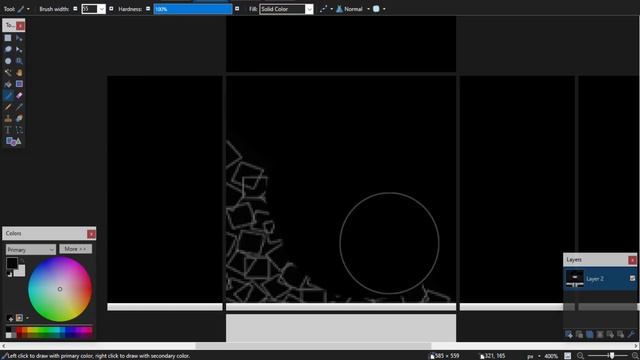Open the Brush width dropdown arrow

pyautogui.click(x=102, y=9)
